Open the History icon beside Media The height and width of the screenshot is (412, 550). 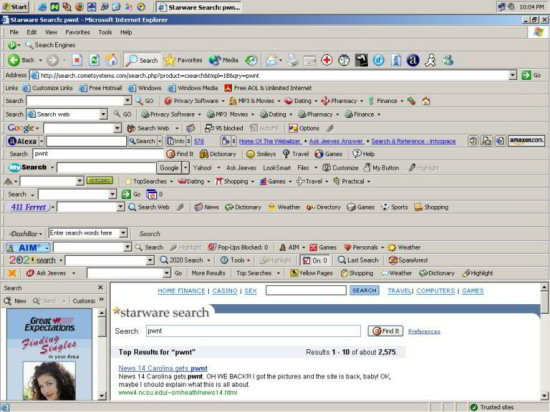point(251,60)
